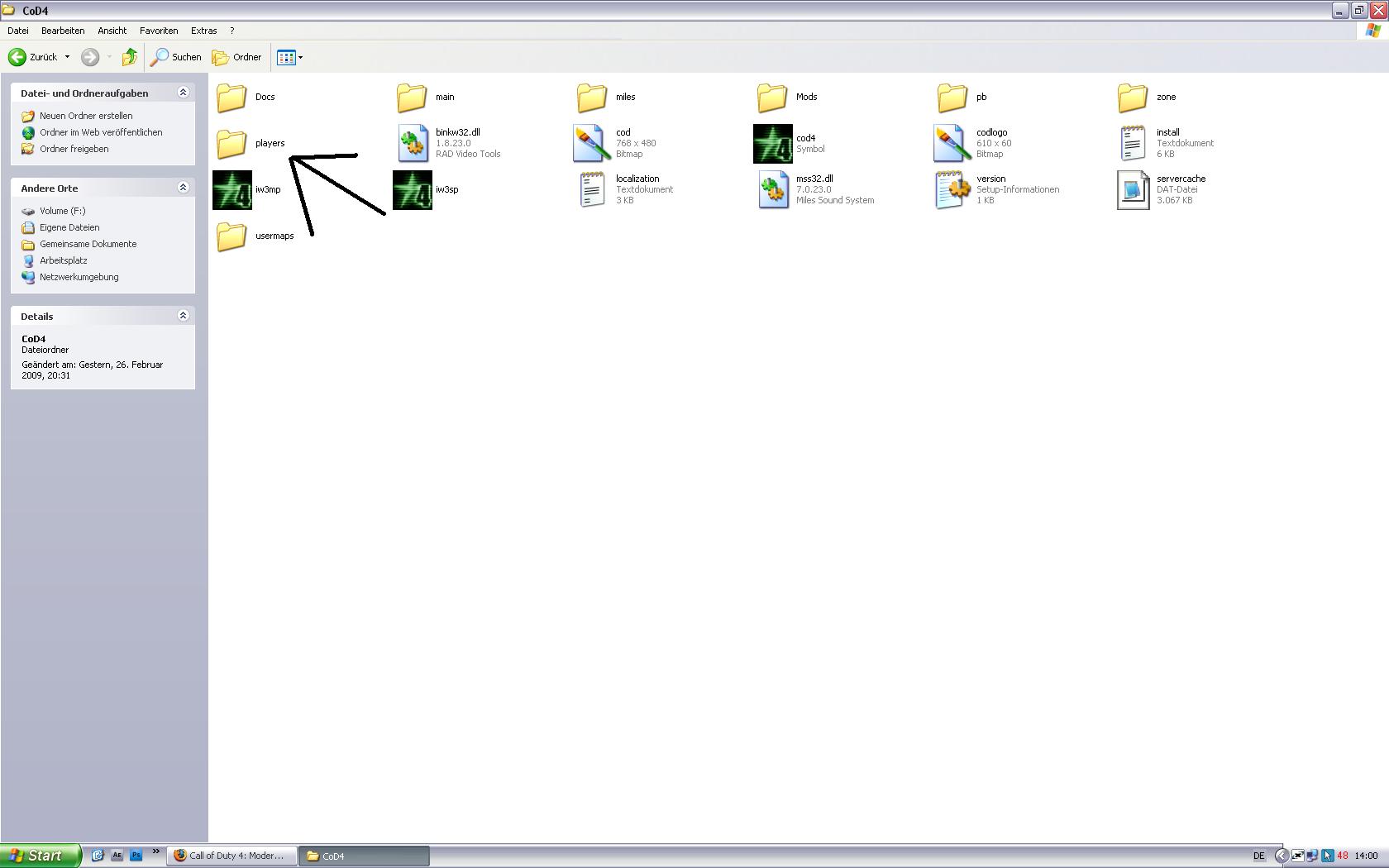Open the Zurück history dropdown arrow
The height and width of the screenshot is (868, 1389).
click(x=67, y=57)
